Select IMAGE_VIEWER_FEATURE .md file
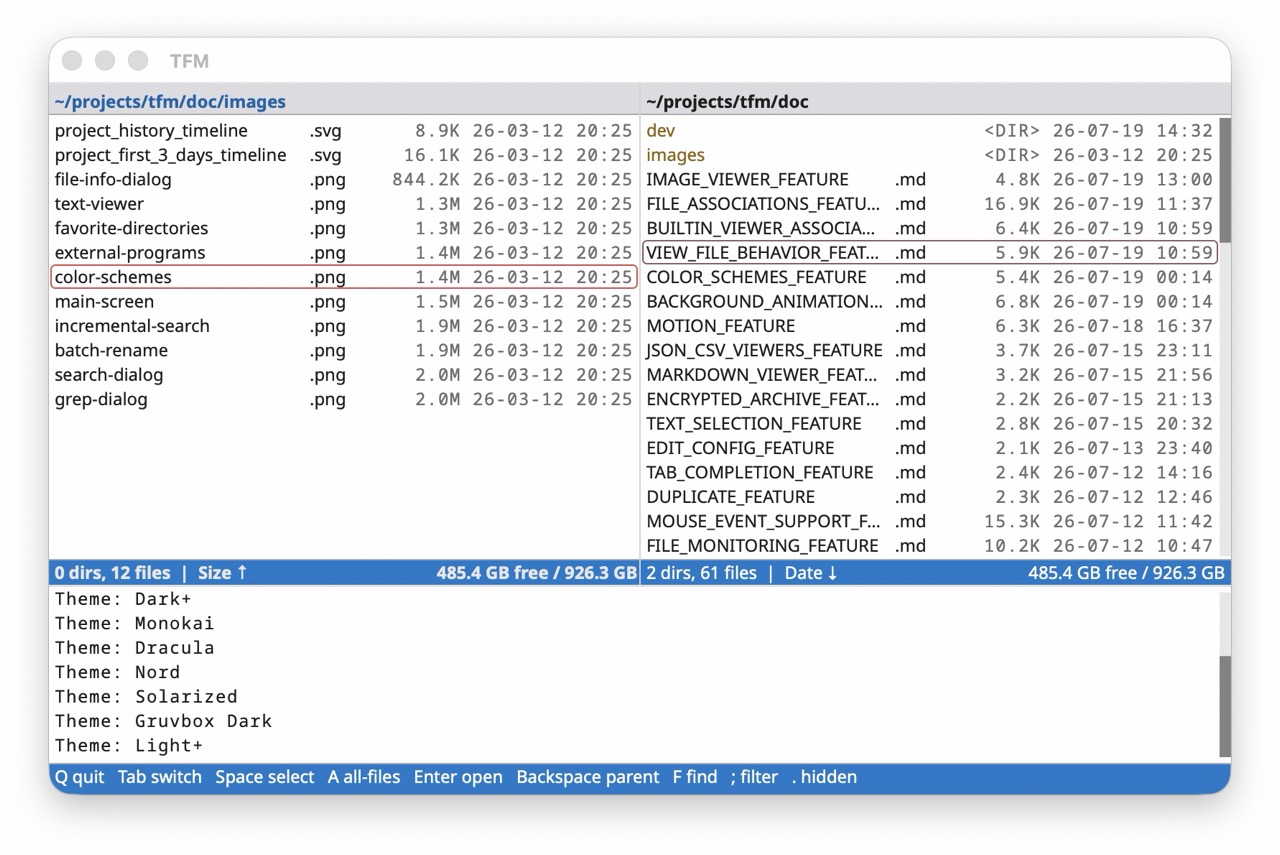This screenshot has height=855, width=1280. (930, 179)
